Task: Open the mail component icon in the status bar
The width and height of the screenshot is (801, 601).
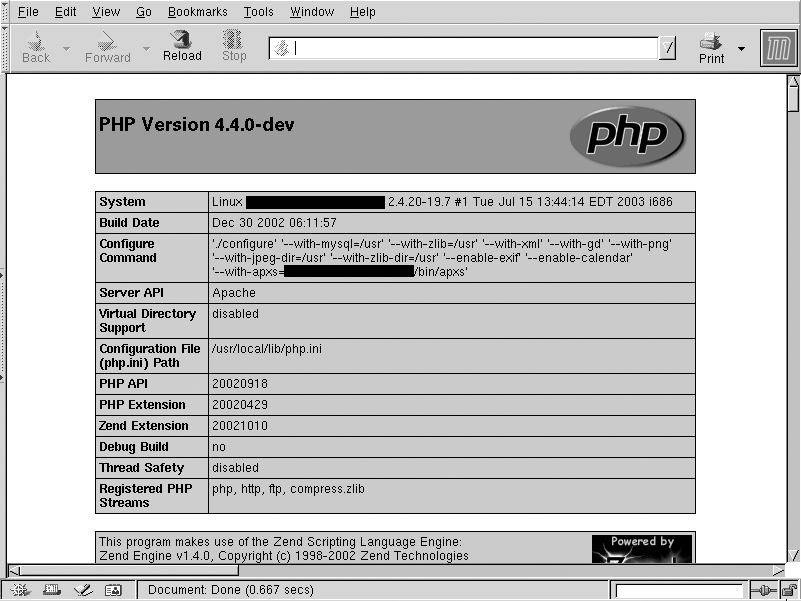Action: tap(52, 590)
